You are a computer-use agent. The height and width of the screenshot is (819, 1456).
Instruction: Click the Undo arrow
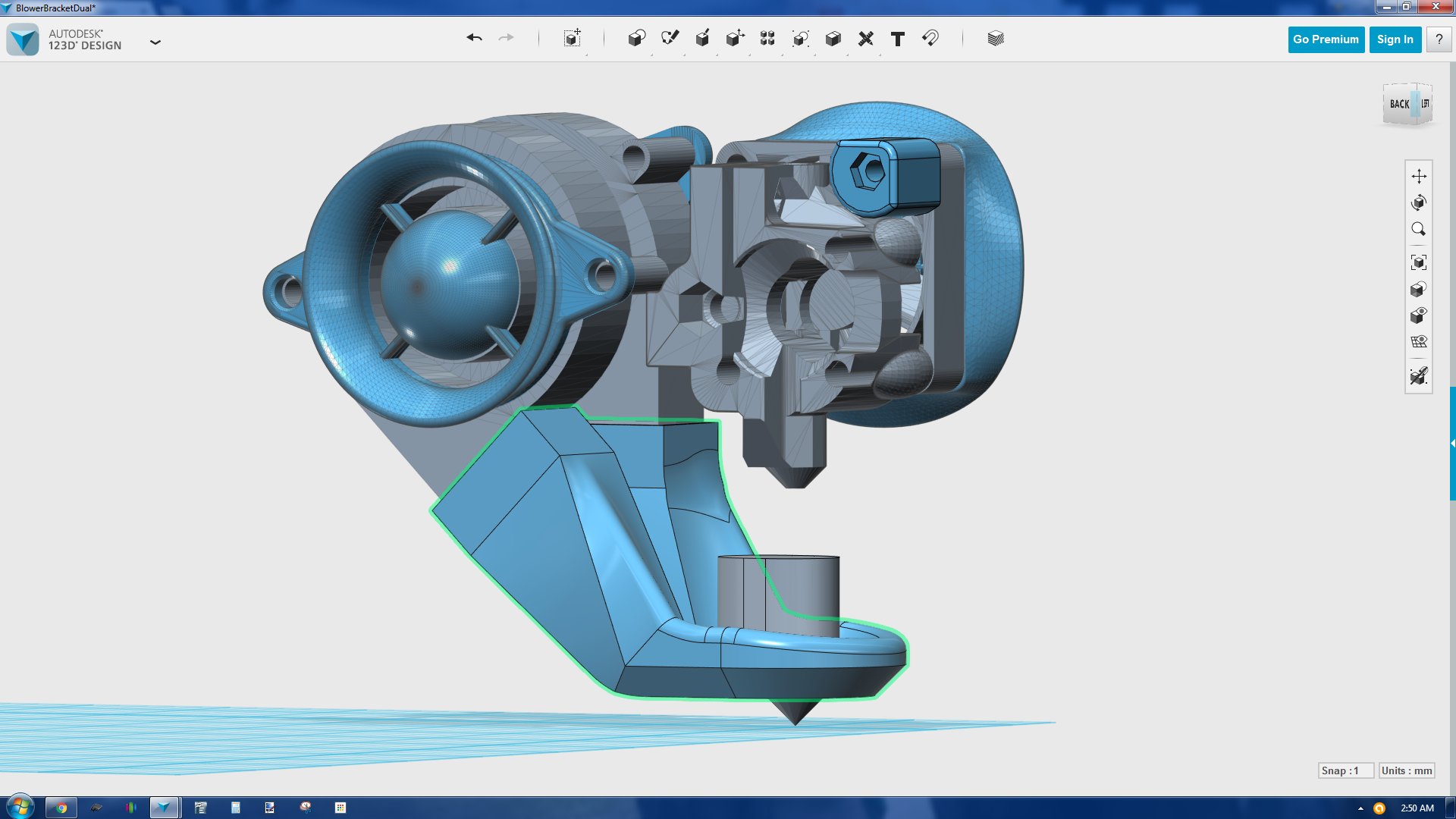tap(474, 38)
